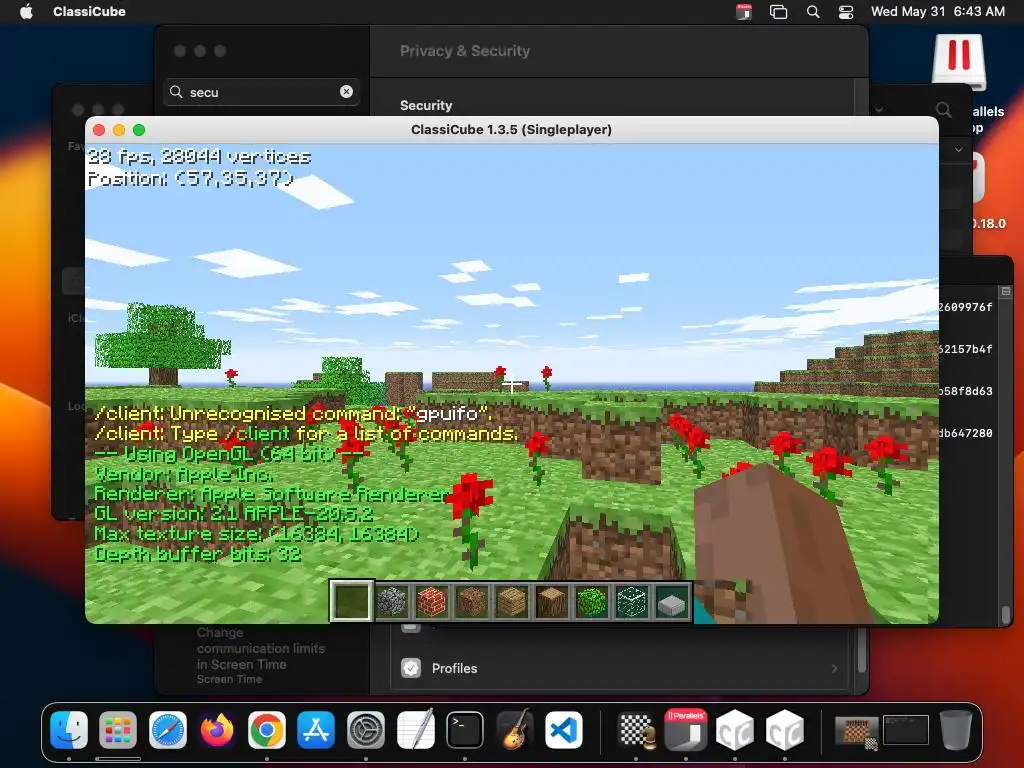Viewport: 1024px width, 768px height.
Task: Click the Parallels menu bar icon
Action: (x=744, y=11)
